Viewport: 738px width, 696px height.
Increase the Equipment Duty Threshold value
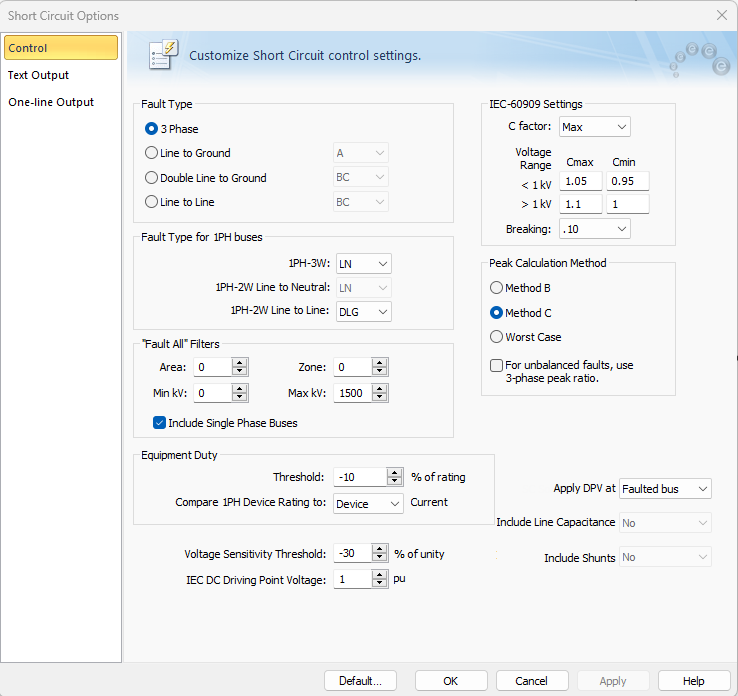[x=394, y=472]
